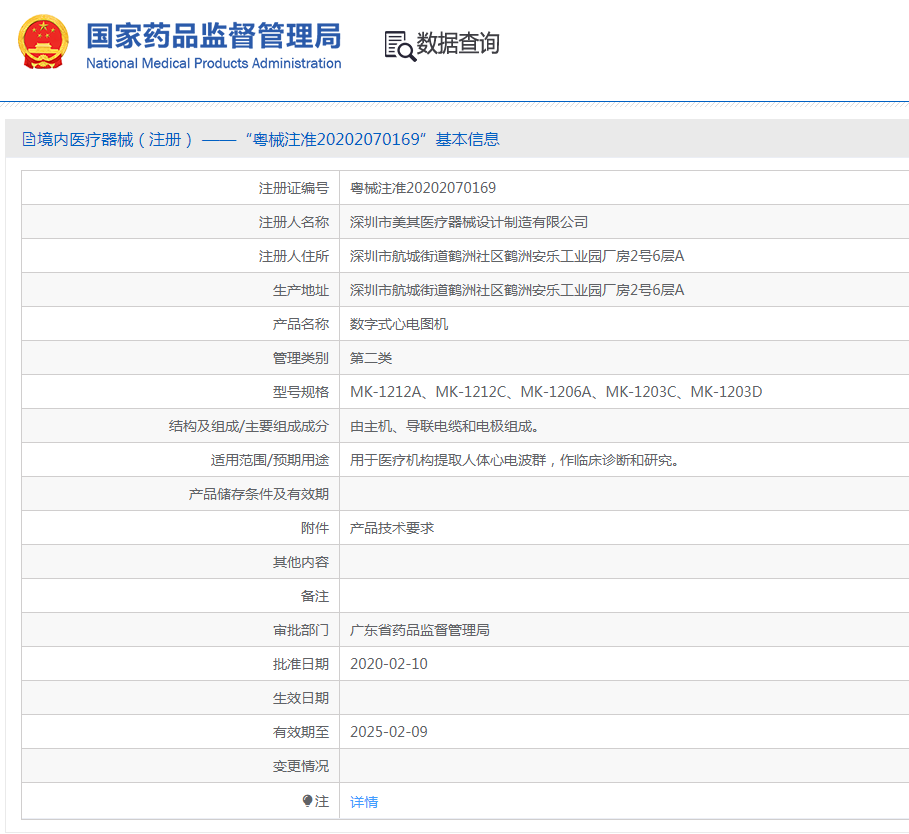The image size is (909, 834).
Task: Click the 国家药品监督管理局 site title
Action: [x=214, y=36]
